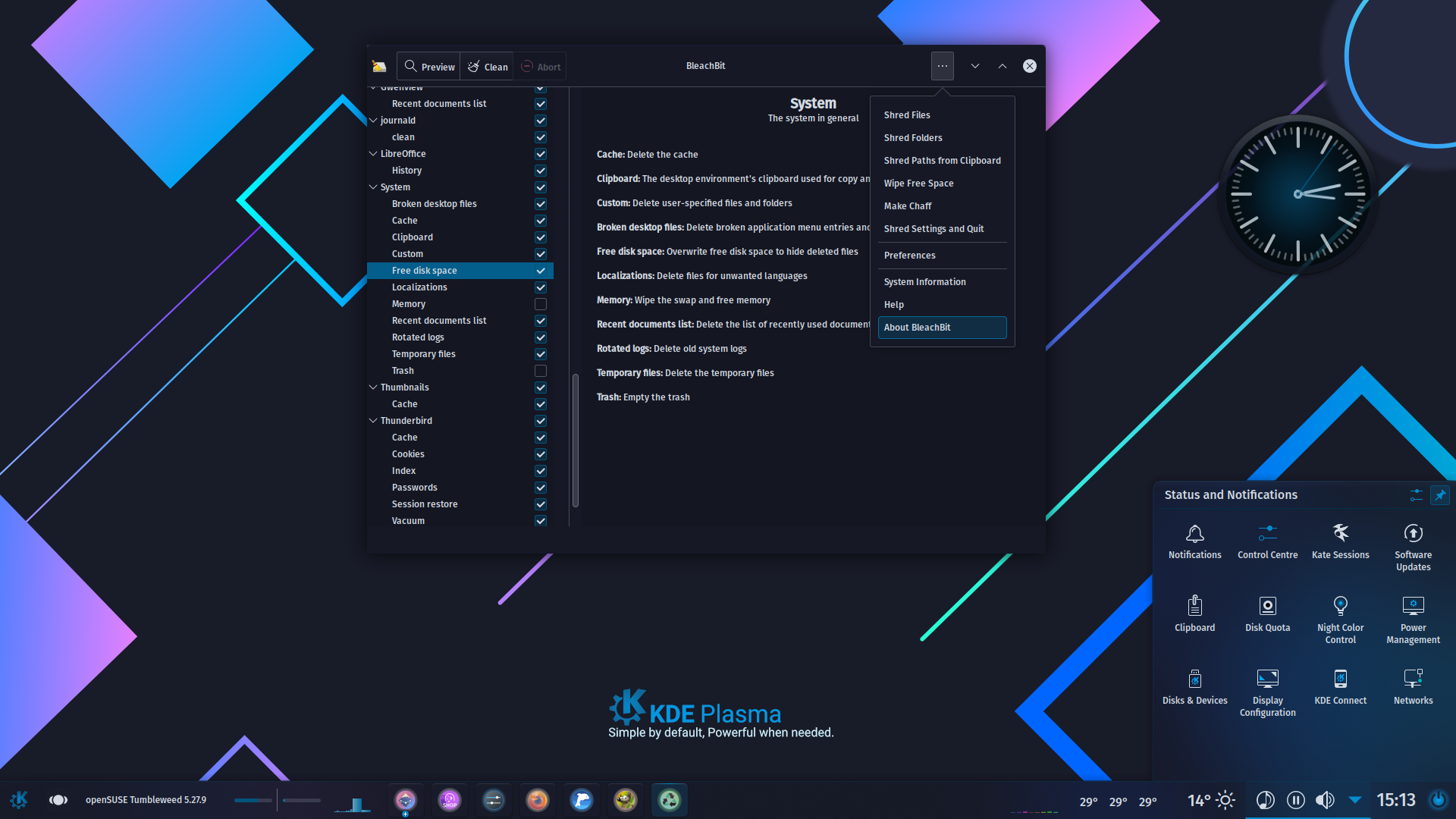
Task: Select Wipe Free Space menu entry
Action: 942,184
